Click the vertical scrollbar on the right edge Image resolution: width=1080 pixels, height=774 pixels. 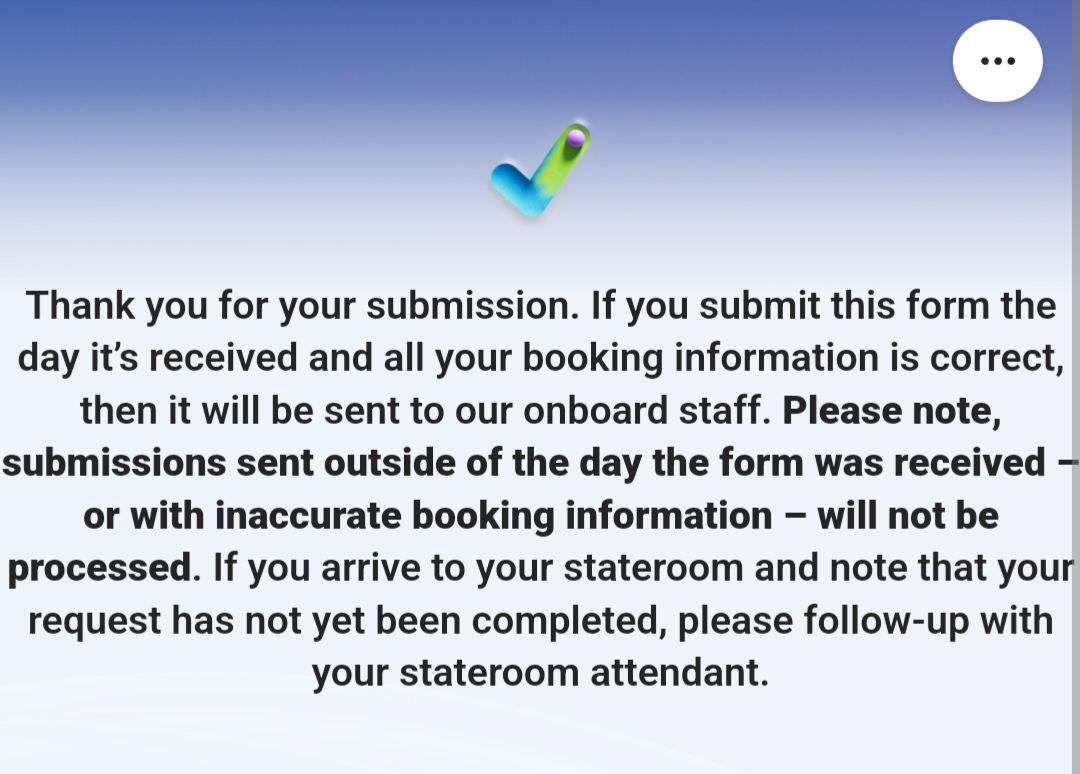1076,387
